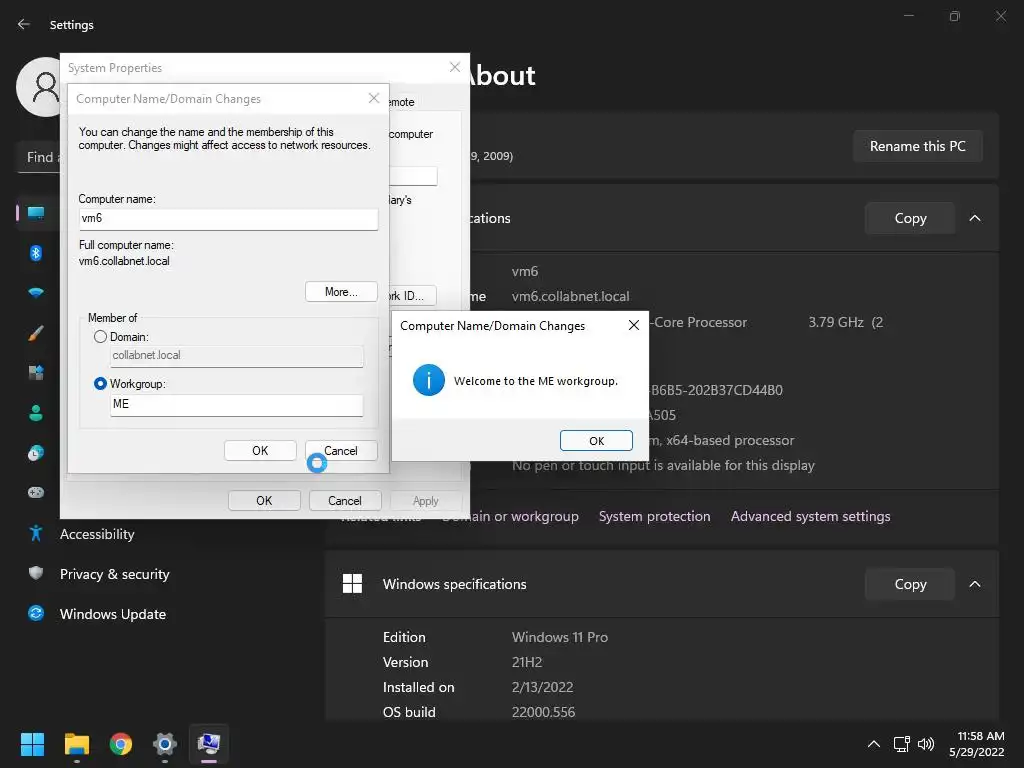Click the Version 21H2 value

(527, 662)
